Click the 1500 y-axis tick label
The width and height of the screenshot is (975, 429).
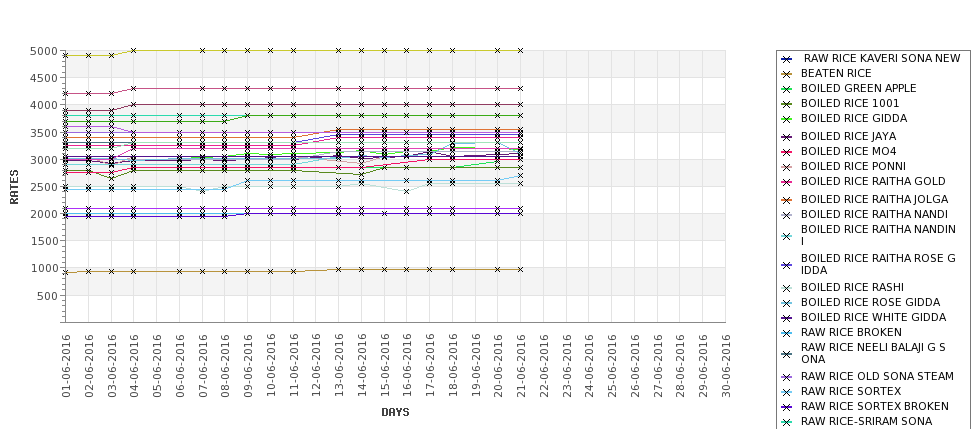click(44, 241)
